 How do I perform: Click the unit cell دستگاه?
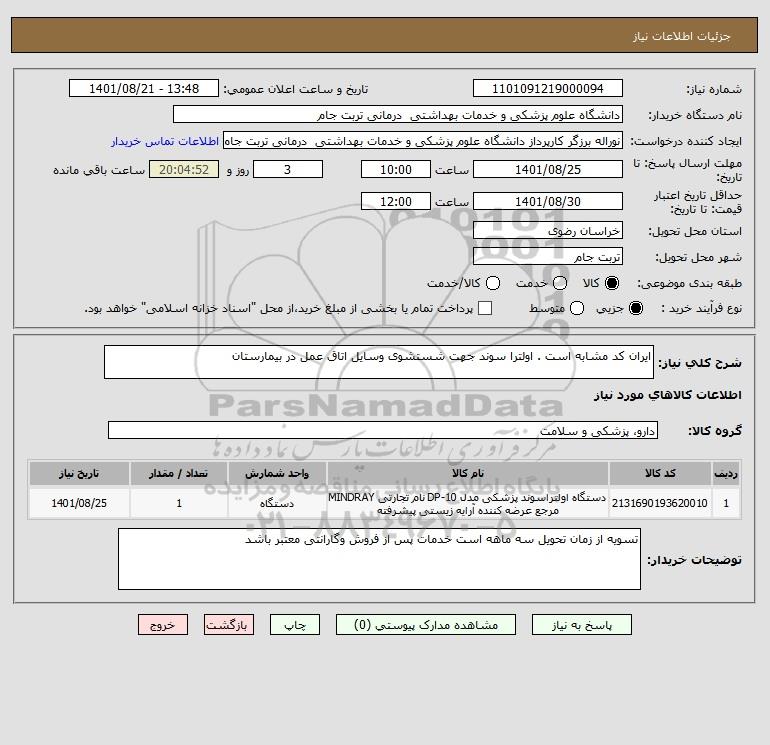(x=277, y=503)
